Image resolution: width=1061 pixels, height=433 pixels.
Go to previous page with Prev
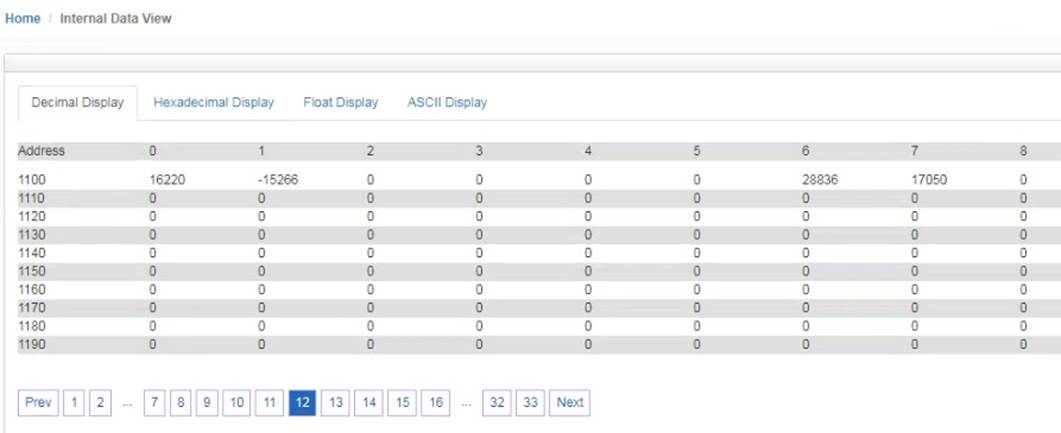pyautogui.click(x=39, y=403)
